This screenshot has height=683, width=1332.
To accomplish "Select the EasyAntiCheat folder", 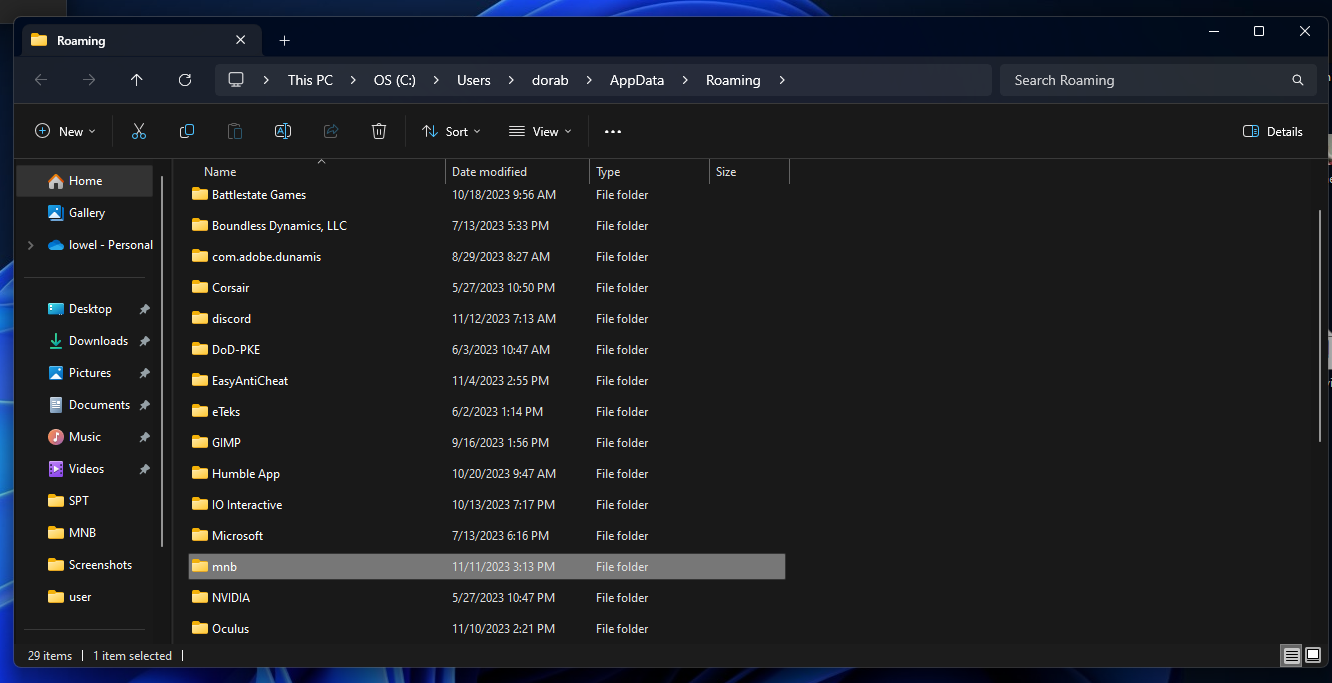I will (487, 381).
